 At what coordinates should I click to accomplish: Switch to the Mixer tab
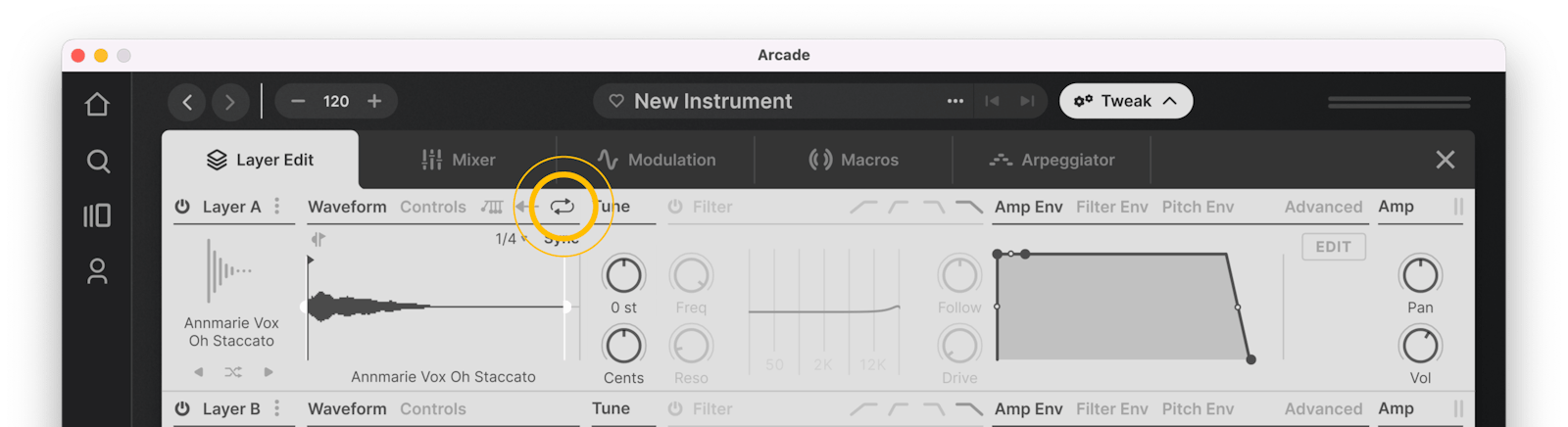pos(459,160)
